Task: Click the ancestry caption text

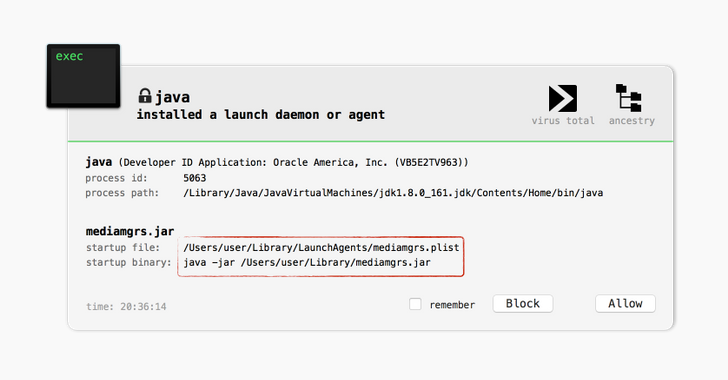Action: pyautogui.click(x=632, y=121)
